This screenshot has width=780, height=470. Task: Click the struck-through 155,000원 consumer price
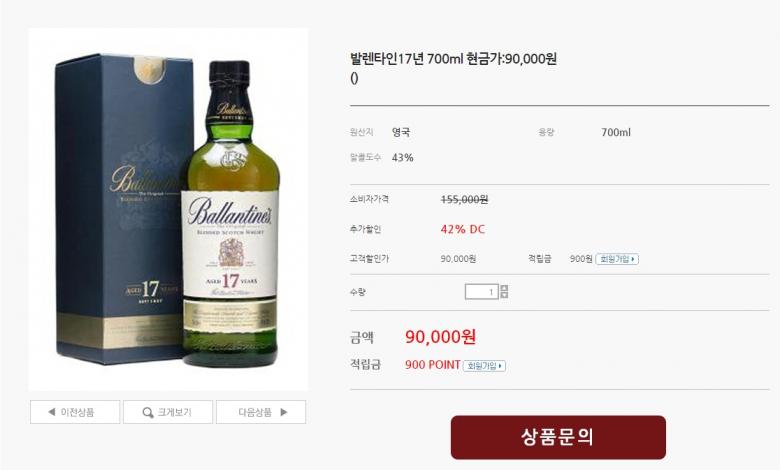click(x=464, y=199)
